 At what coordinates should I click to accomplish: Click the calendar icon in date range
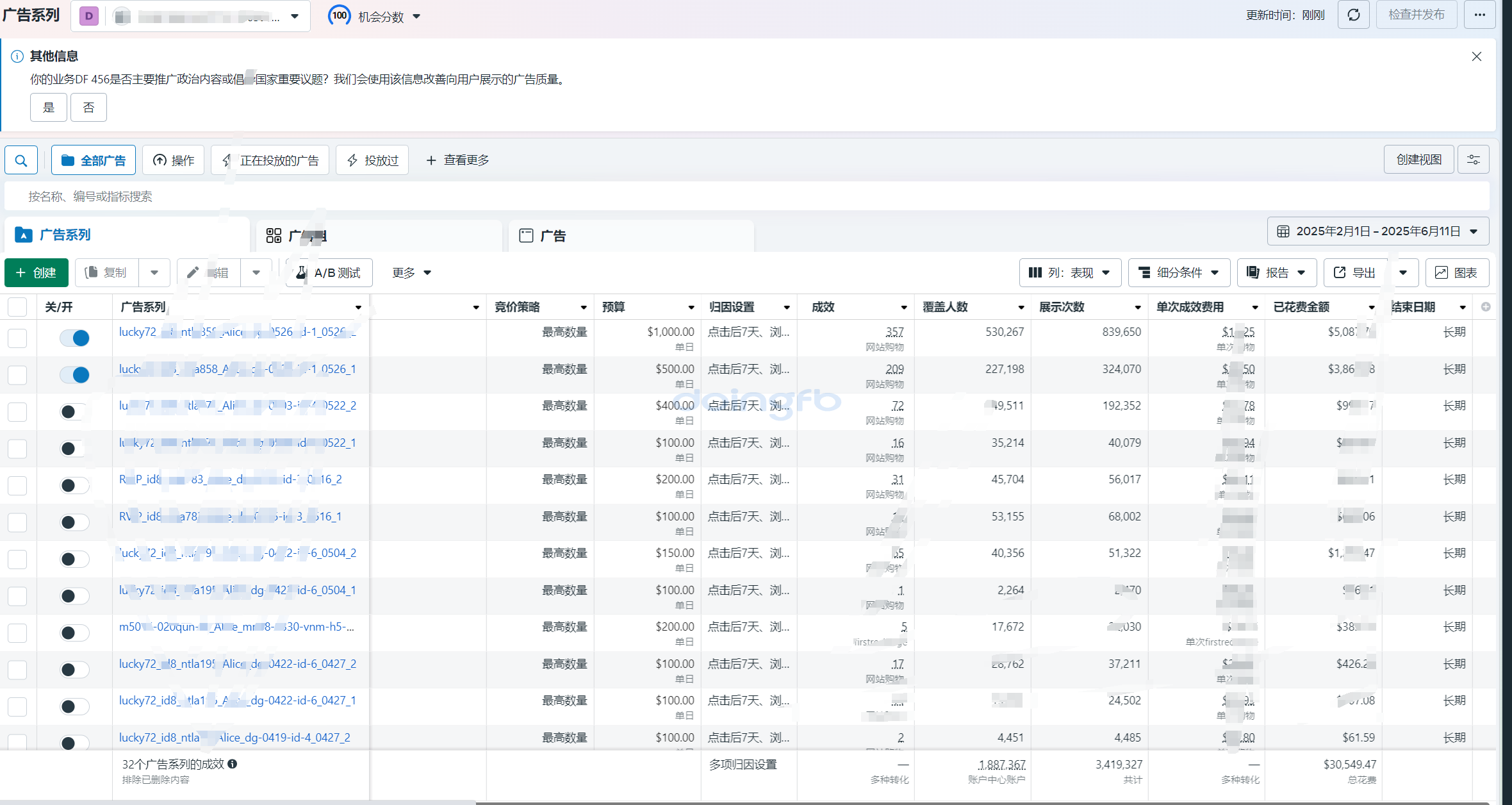tap(1283, 231)
